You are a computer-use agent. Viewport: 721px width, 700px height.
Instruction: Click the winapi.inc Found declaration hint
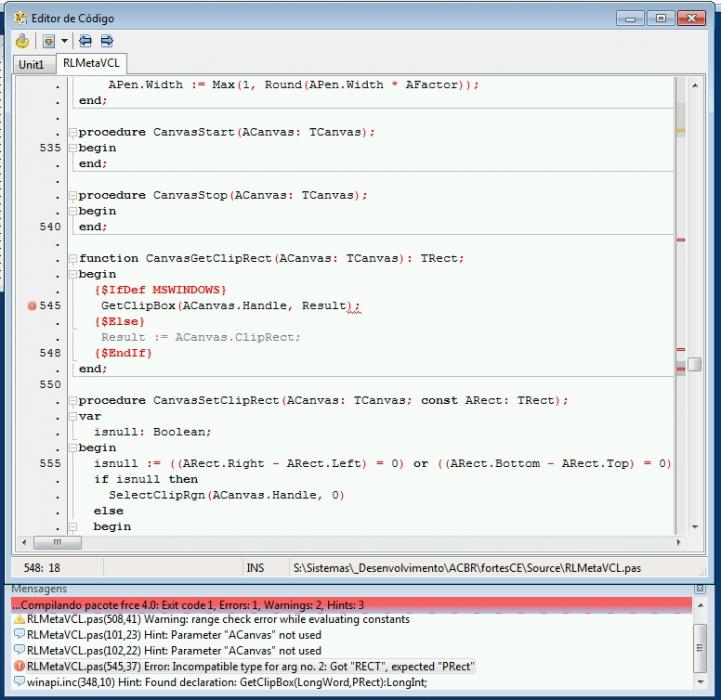pos(221,683)
